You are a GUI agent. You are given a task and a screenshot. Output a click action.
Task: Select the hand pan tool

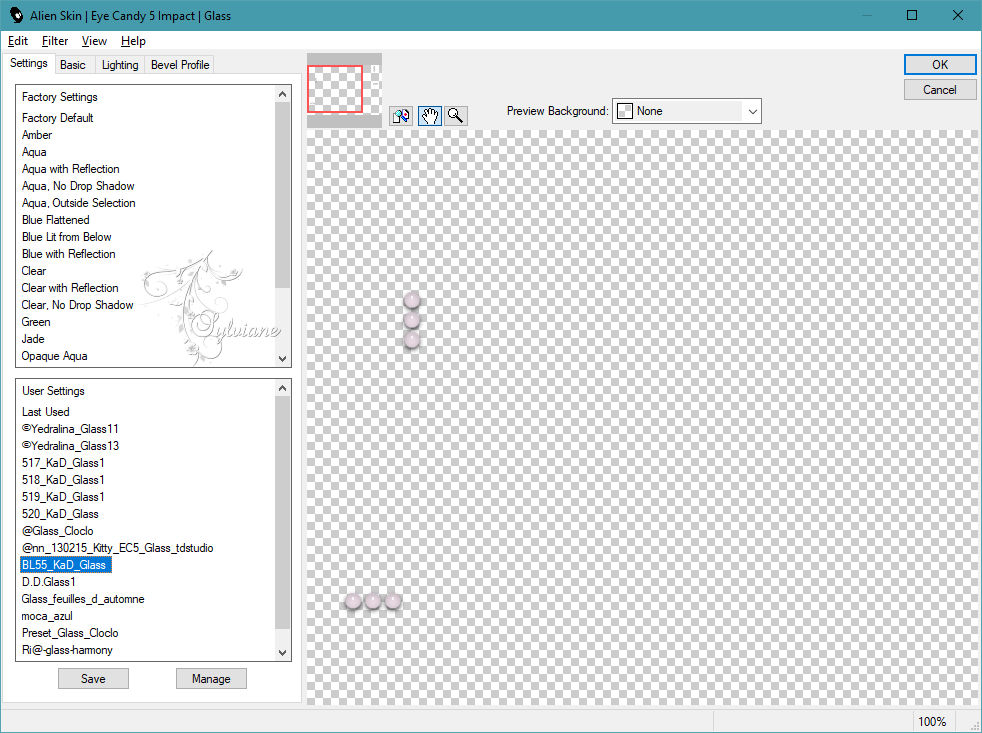(x=430, y=115)
